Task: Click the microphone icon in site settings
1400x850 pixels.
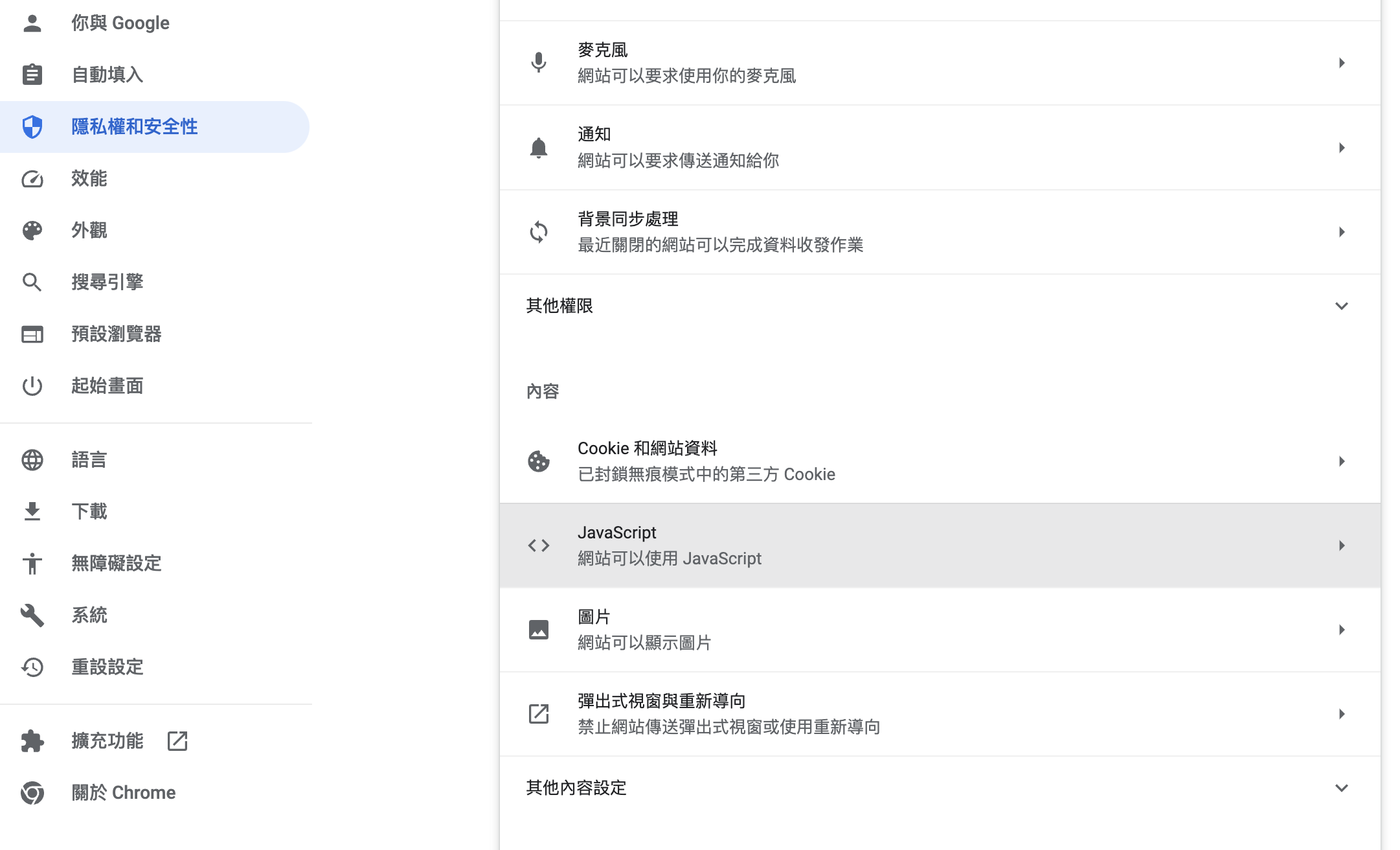Action: tap(538, 63)
